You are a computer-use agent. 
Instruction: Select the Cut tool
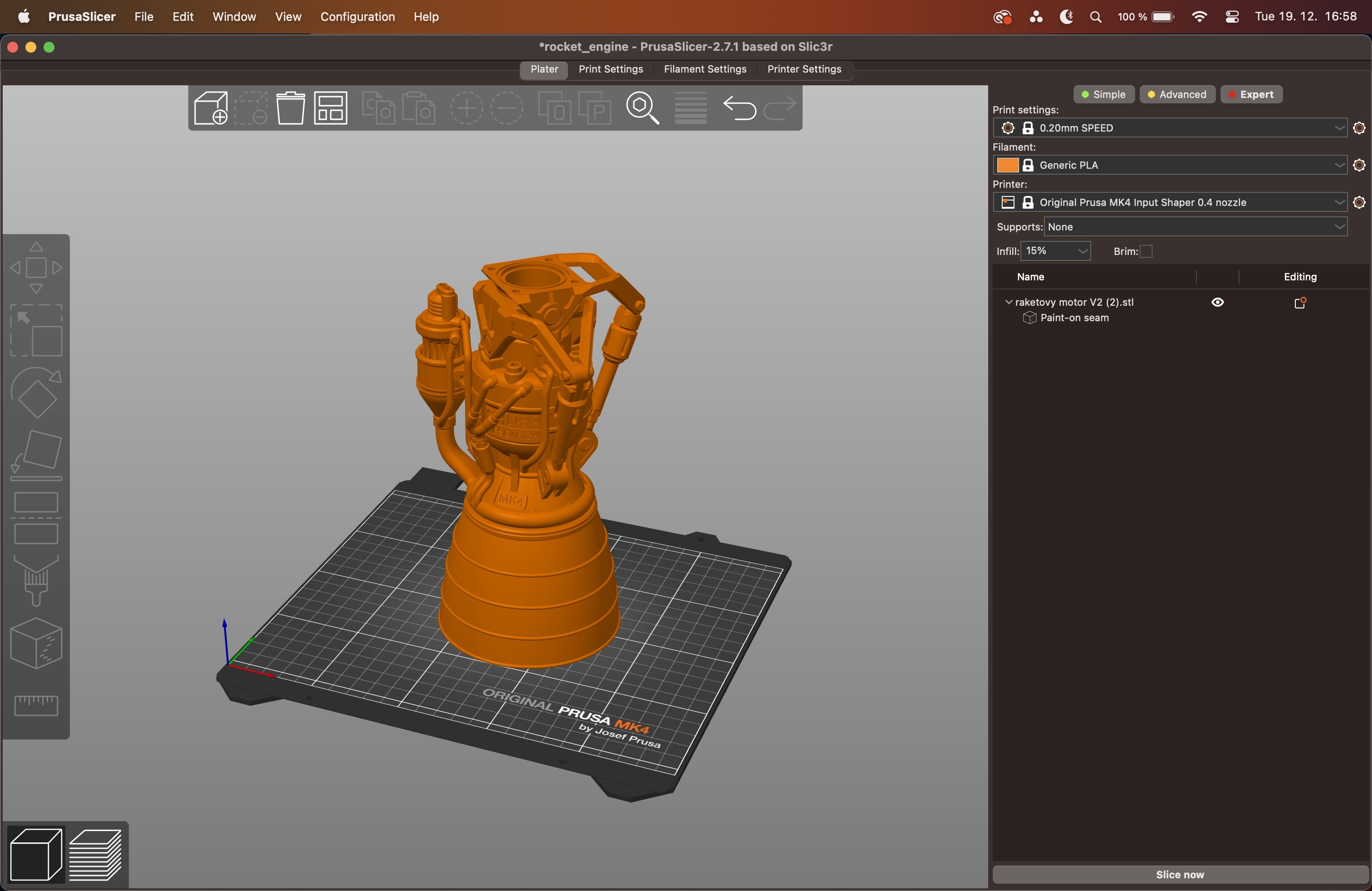pos(36,518)
